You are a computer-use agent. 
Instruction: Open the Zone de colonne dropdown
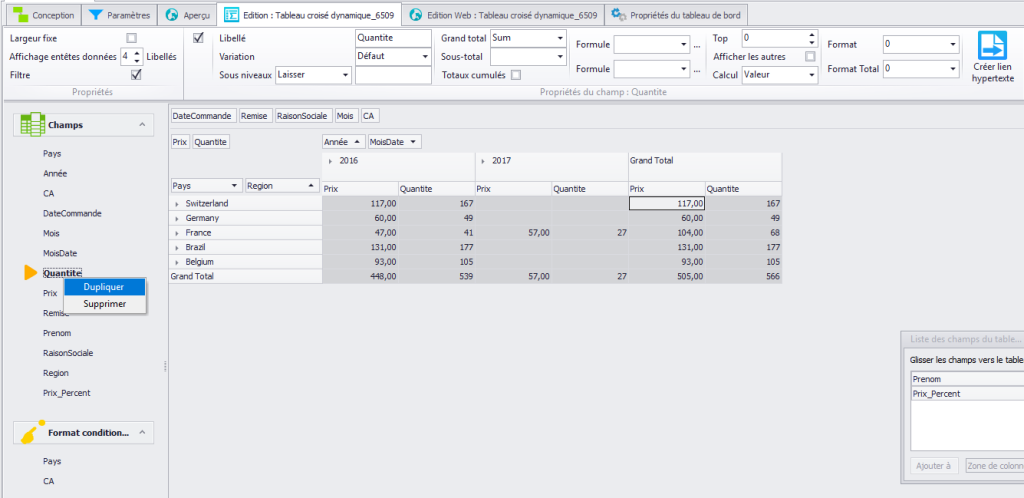click(x=995, y=466)
